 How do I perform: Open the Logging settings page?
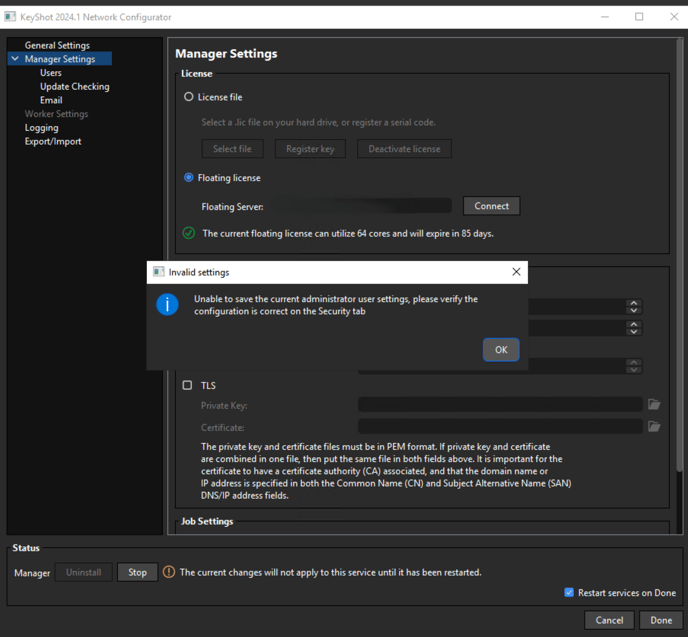coord(41,128)
